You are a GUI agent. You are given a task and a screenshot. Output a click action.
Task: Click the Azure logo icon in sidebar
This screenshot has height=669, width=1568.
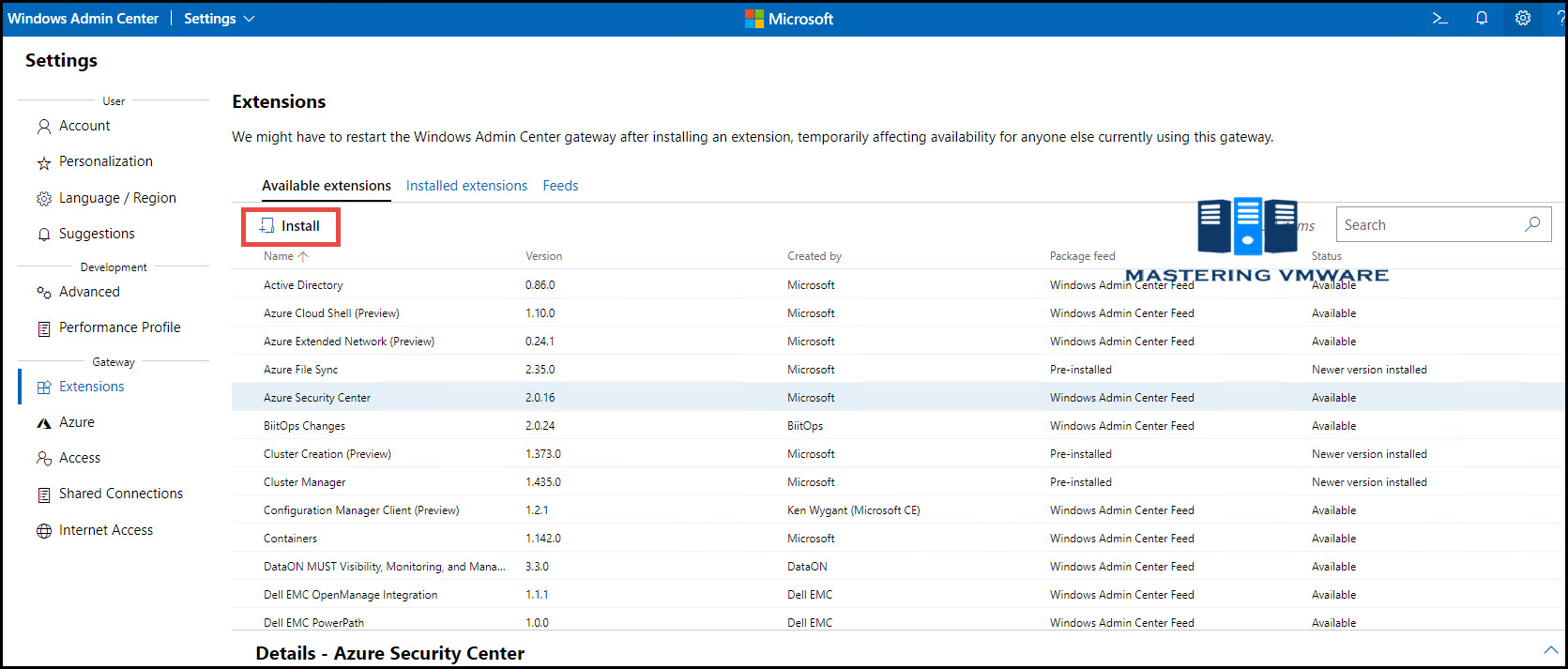(44, 423)
